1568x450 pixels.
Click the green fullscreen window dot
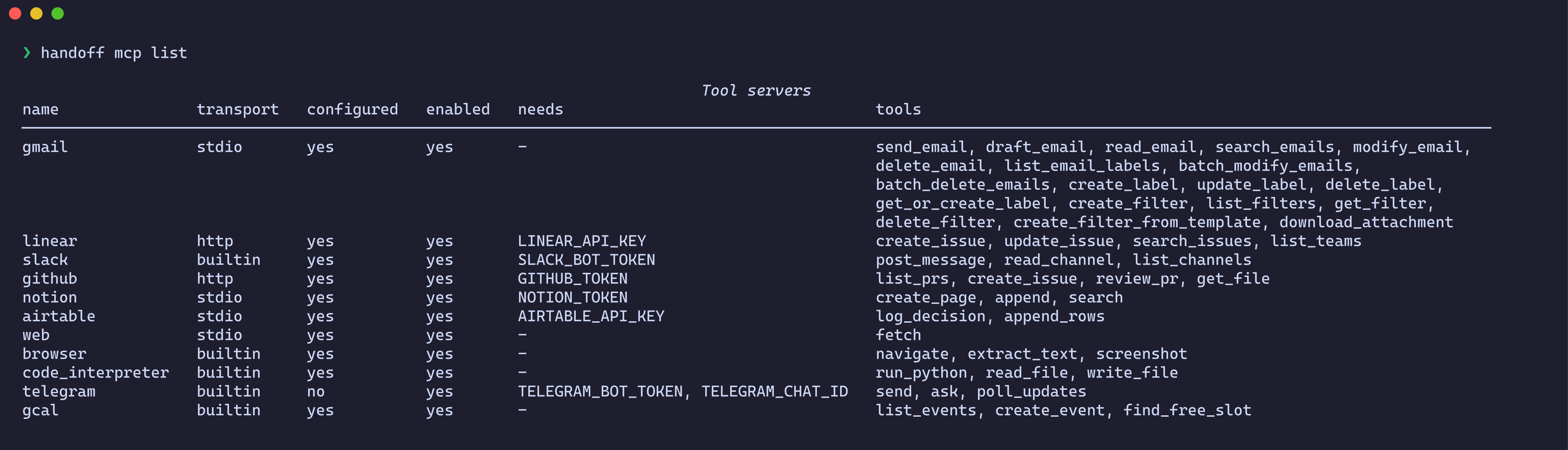coord(58,13)
